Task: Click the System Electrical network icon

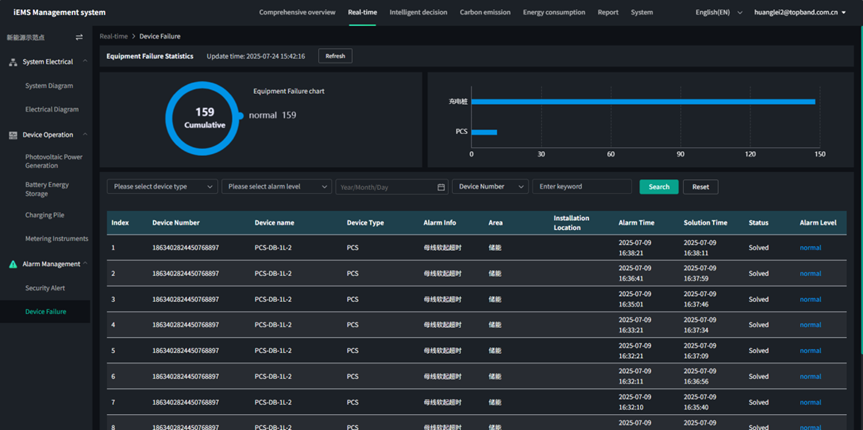Action: (x=13, y=62)
